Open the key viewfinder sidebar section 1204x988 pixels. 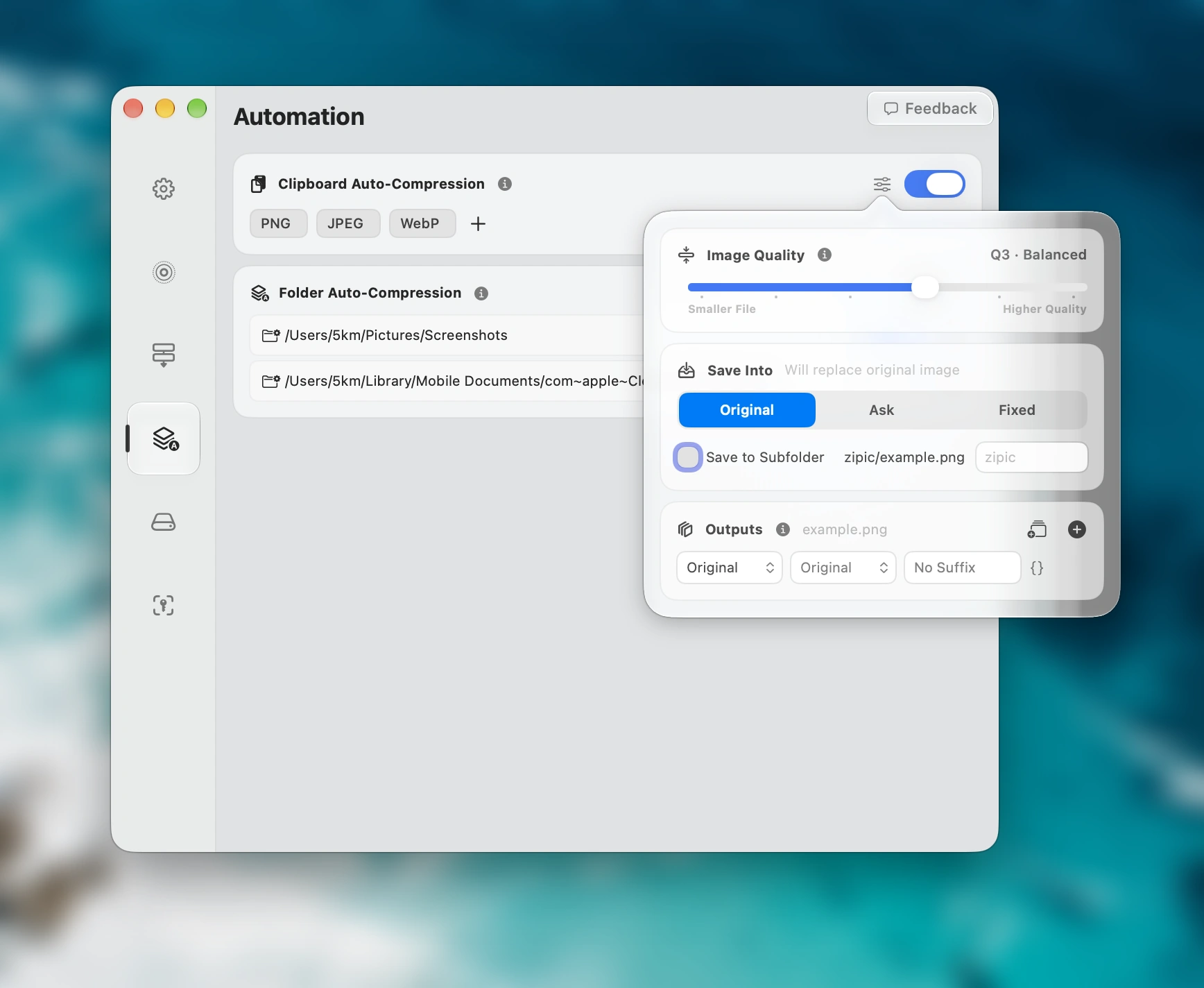164,605
